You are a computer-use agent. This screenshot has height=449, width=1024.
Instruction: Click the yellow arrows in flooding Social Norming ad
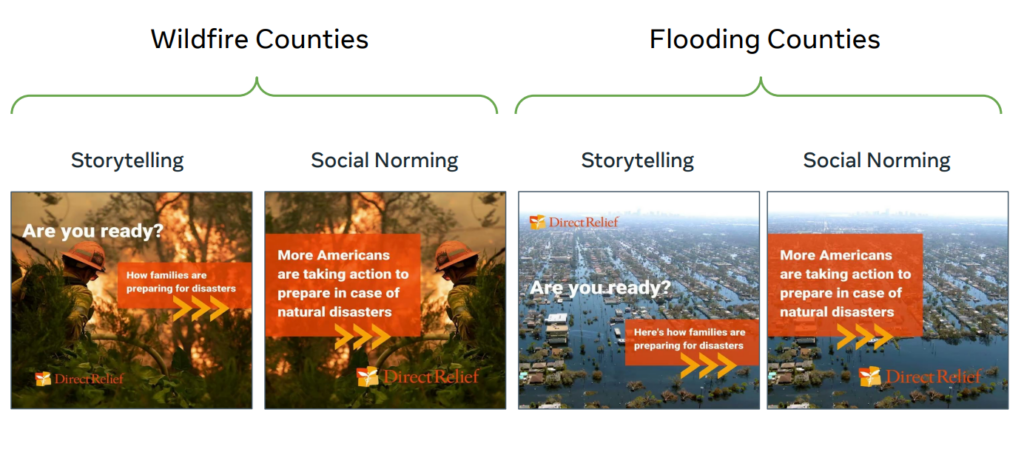866,337
